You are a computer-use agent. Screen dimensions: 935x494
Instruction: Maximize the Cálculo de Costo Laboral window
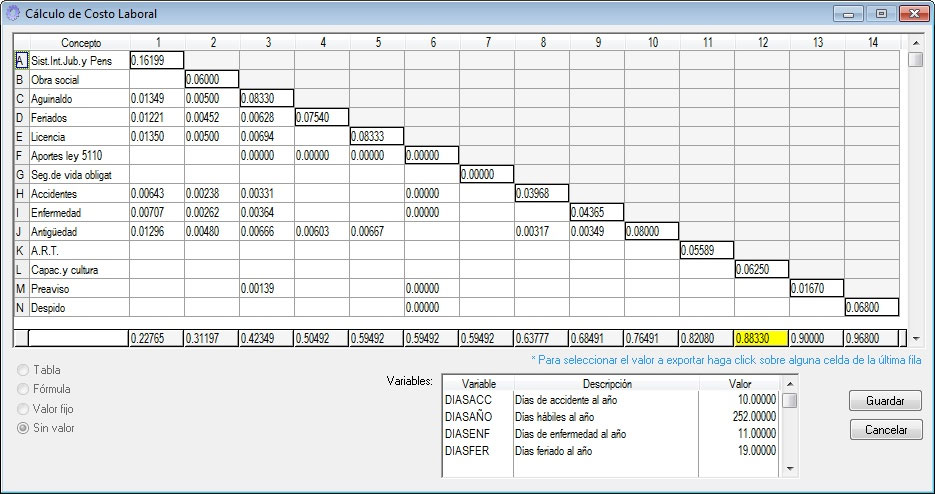(881, 14)
